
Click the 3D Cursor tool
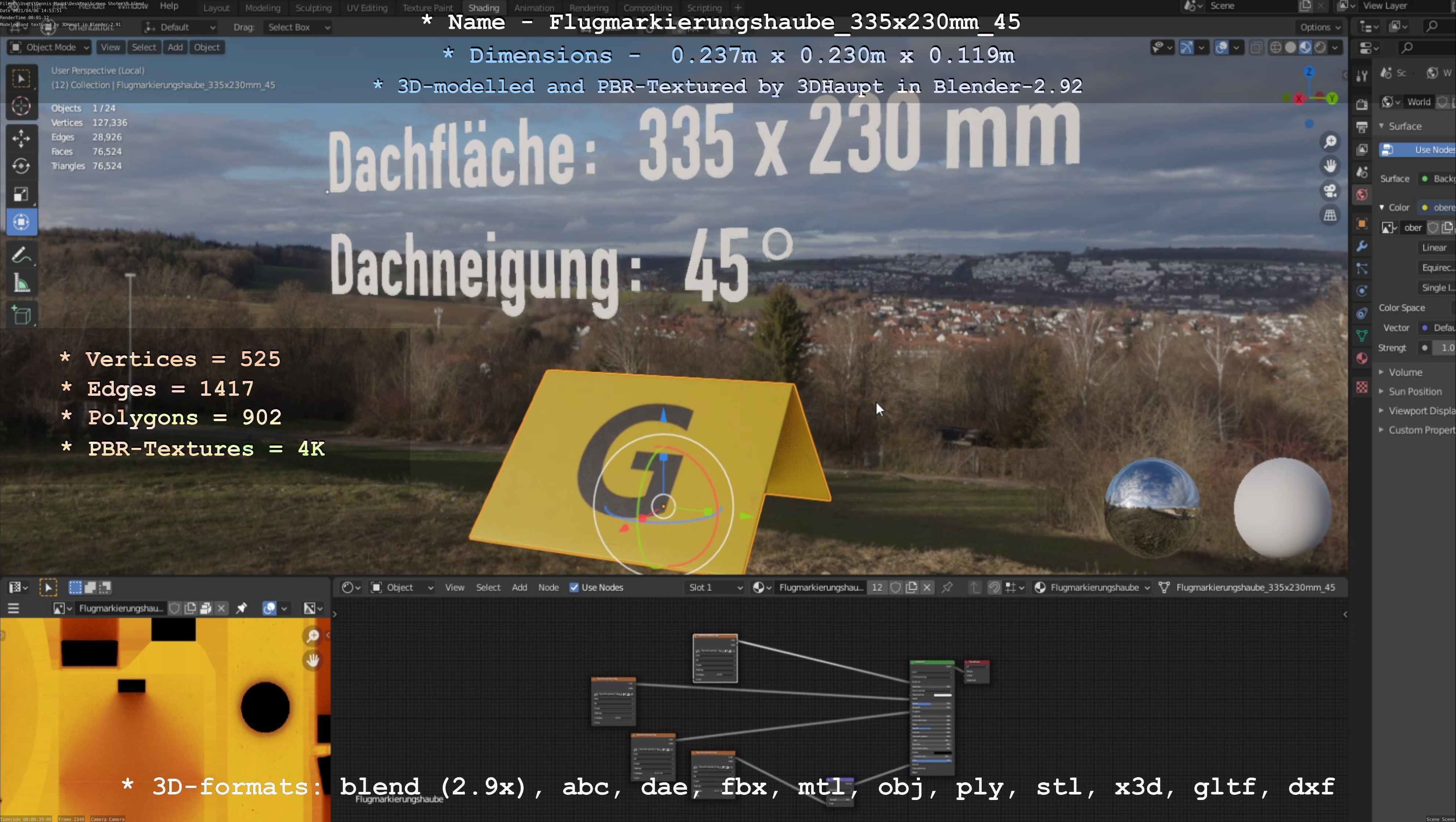21,106
